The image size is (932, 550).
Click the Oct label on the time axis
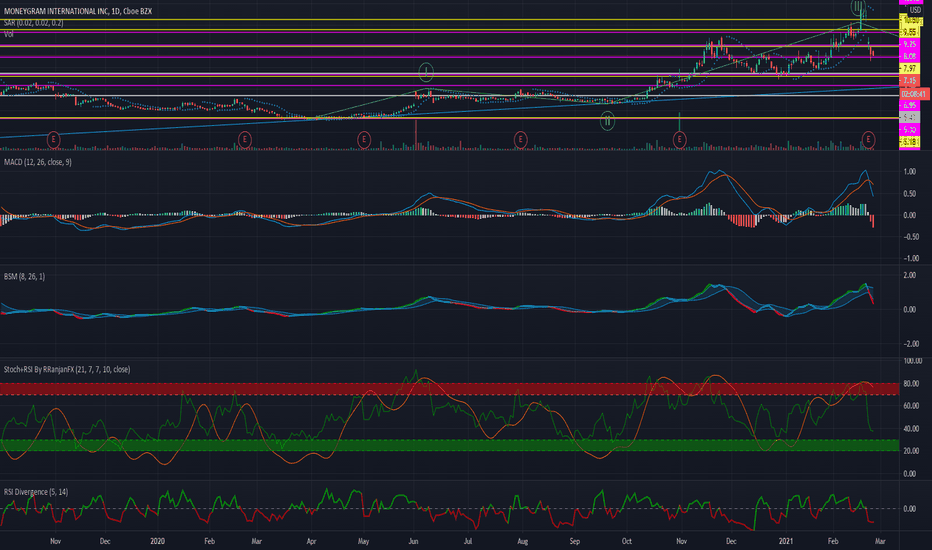point(627,541)
